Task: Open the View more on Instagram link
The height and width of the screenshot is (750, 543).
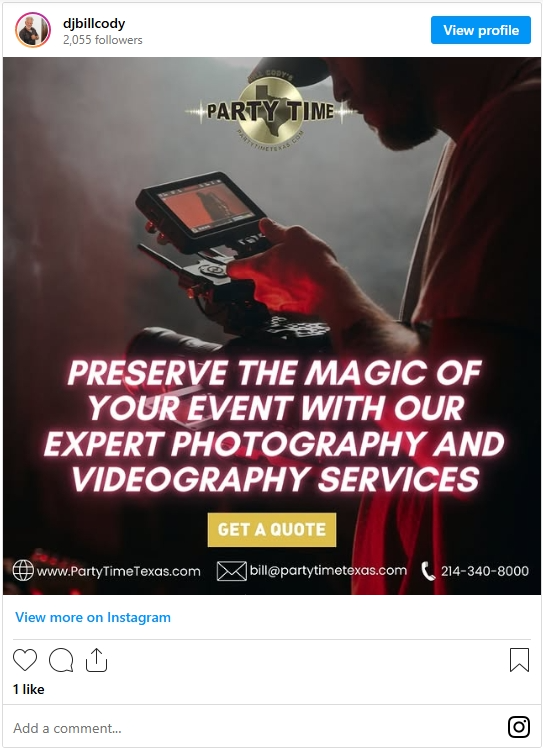Action: click(93, 618)
